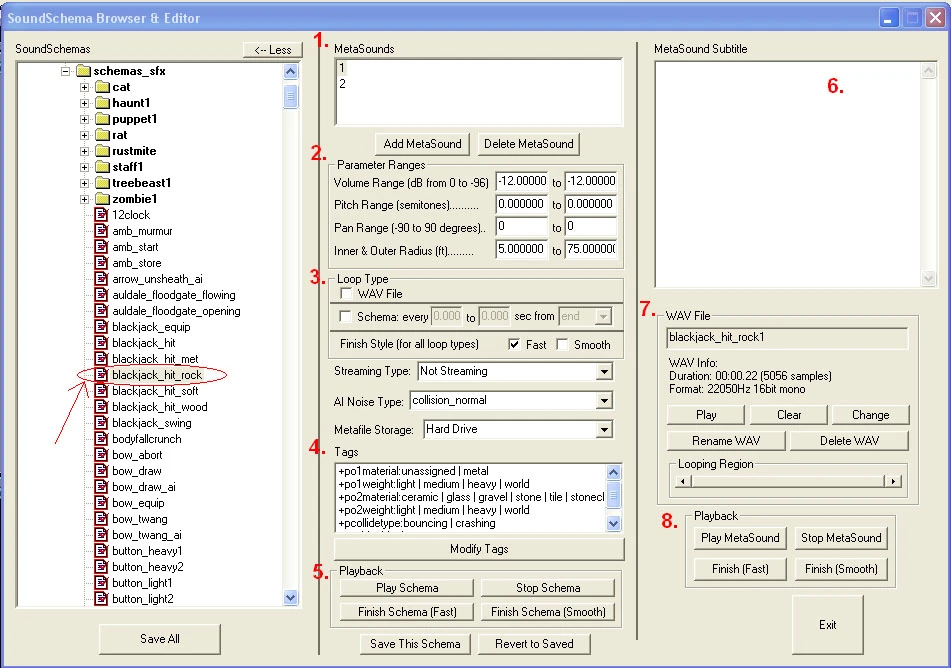Screen dimensions: 951x668
Task: Click the Outer Radius value field
Action: click(591, 249)
